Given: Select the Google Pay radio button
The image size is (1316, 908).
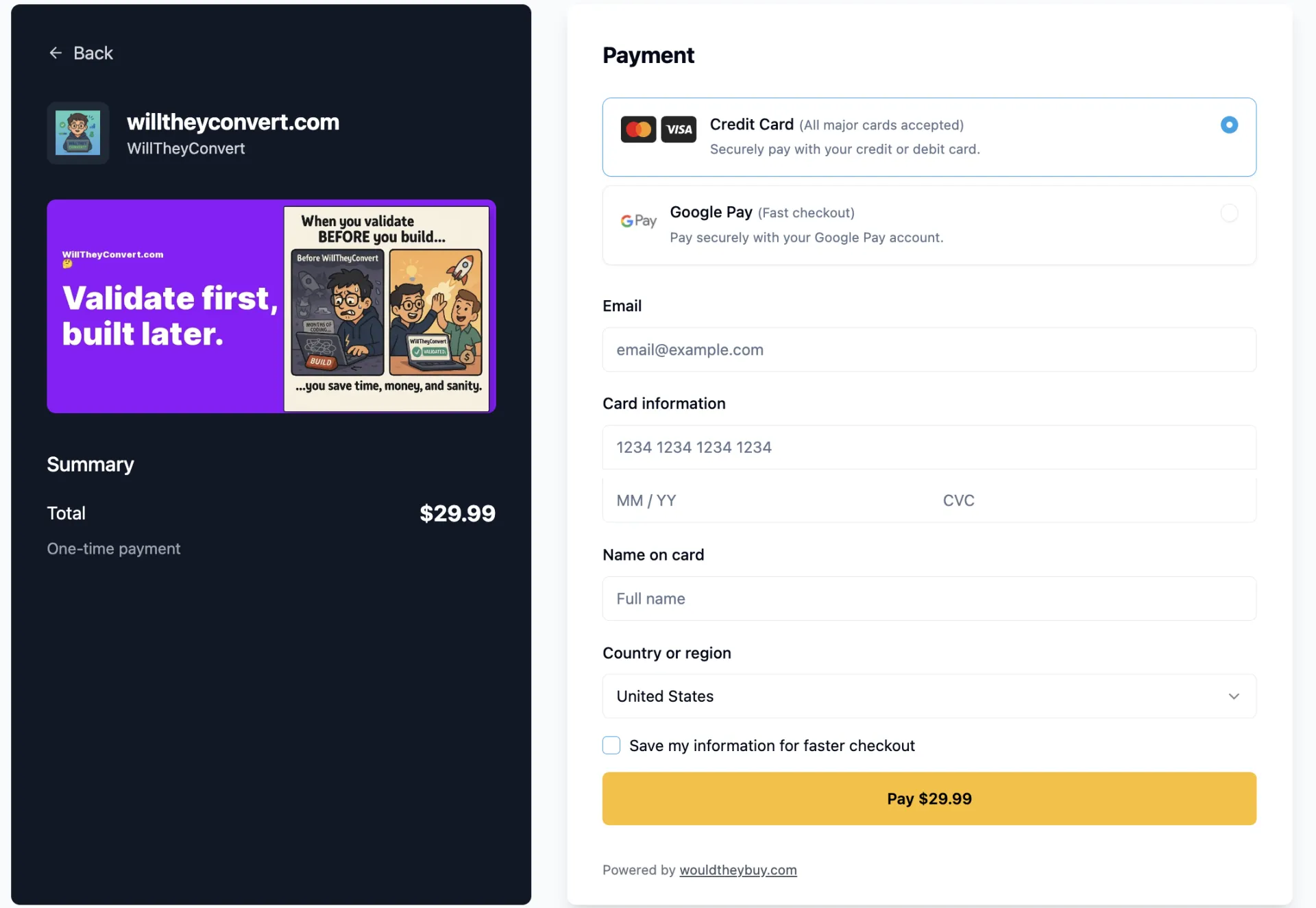Looking at the screenshot, I should 1229,213.
